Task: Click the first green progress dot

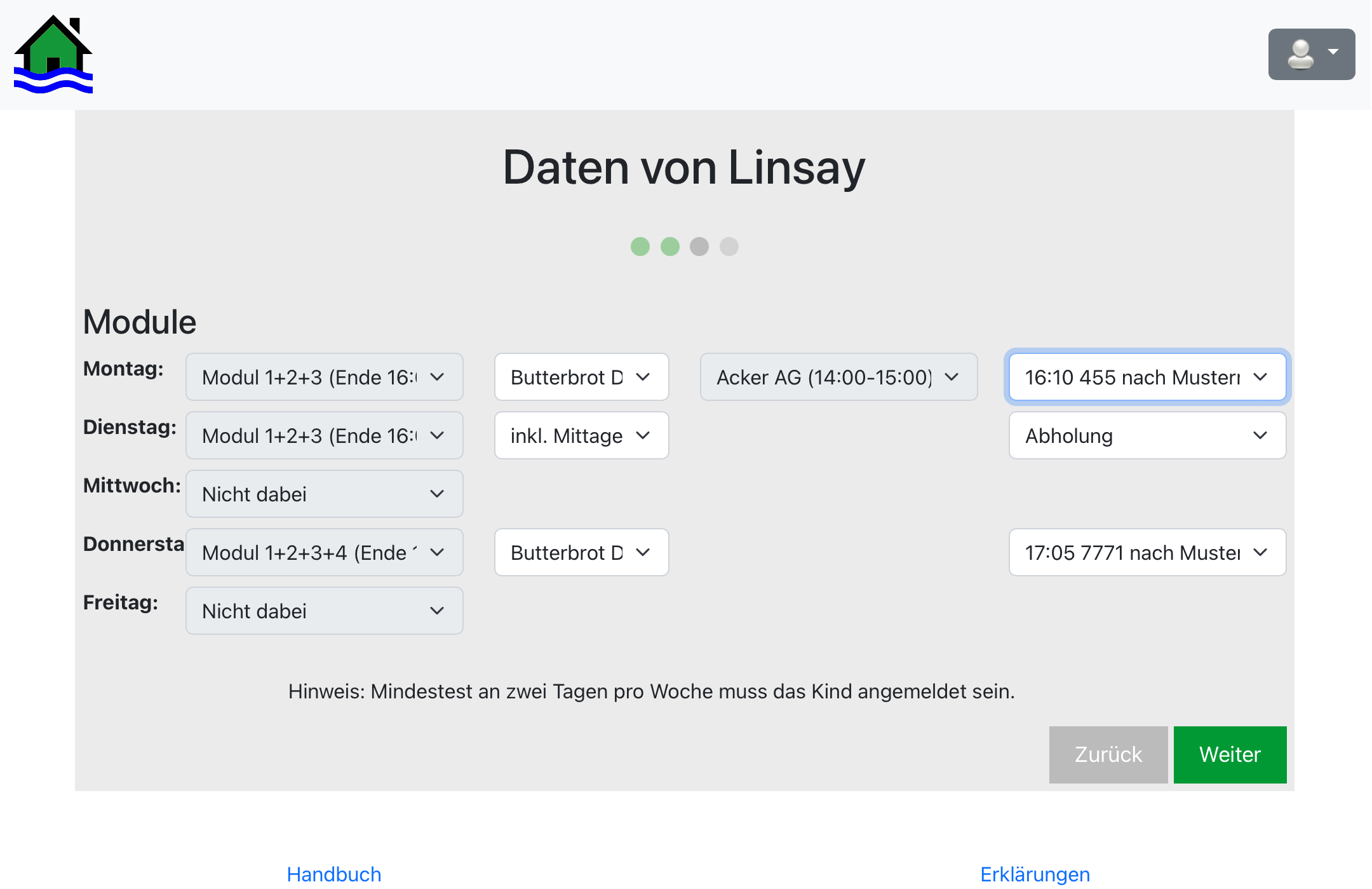Action: coord(640,247)
